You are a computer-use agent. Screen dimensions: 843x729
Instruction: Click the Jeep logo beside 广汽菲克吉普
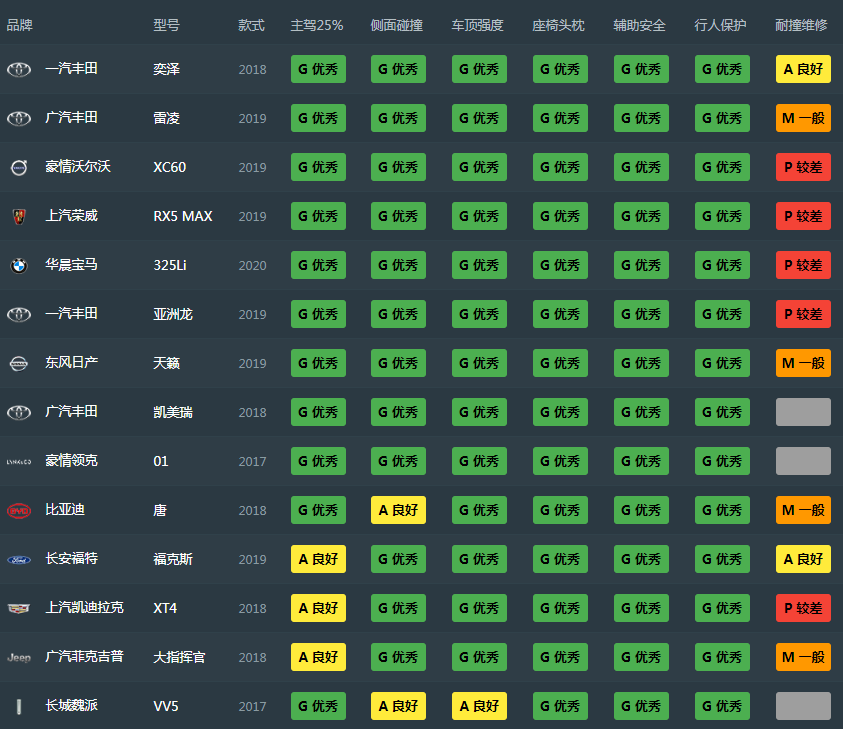pyautogui.click(x=19, y=657)
